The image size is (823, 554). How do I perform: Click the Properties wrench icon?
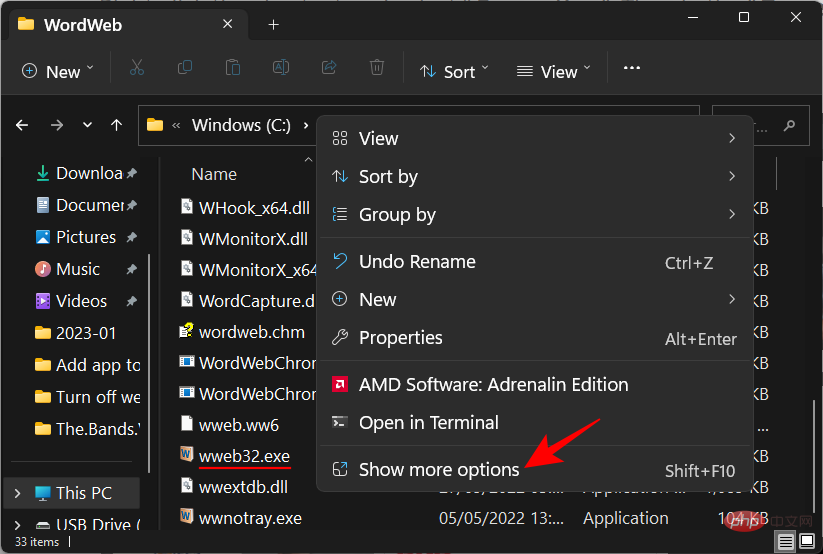point(340,337)
